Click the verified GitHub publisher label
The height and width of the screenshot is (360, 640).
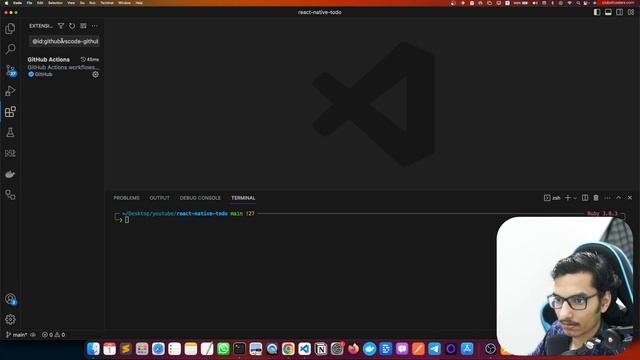point(40,74)
